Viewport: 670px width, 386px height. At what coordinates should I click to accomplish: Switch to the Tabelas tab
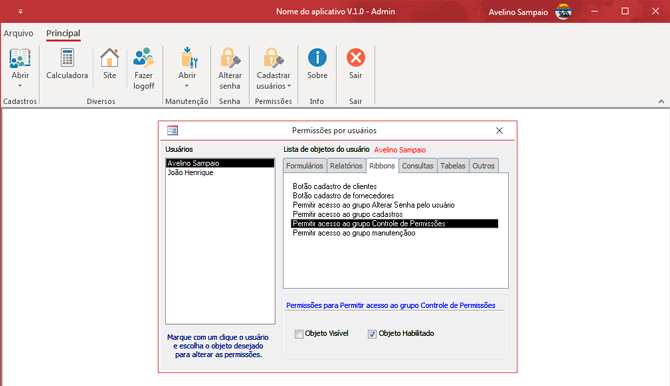pos(453,166)
